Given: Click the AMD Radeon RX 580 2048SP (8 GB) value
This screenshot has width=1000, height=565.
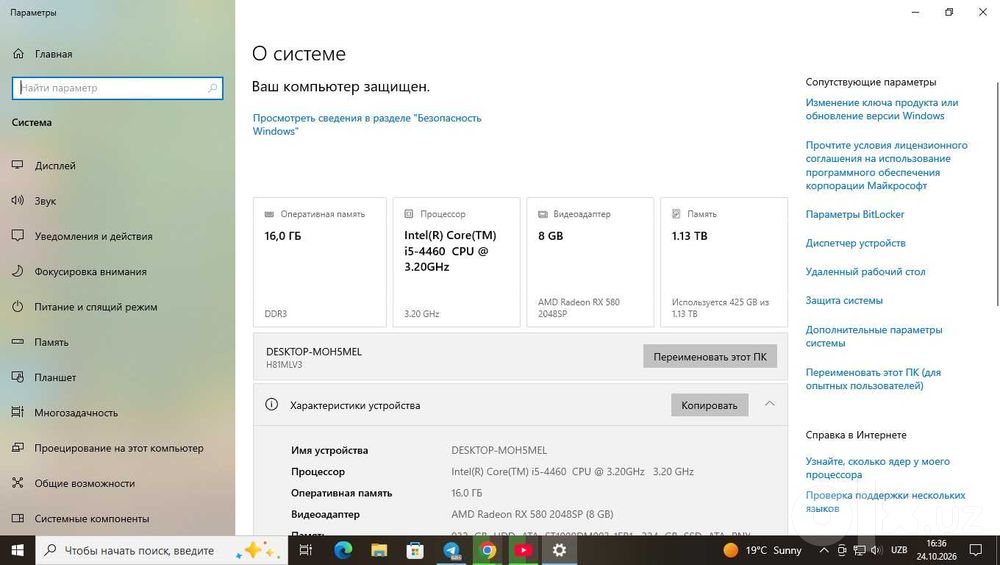Looking at the screenshot, I should click(532, 514).
